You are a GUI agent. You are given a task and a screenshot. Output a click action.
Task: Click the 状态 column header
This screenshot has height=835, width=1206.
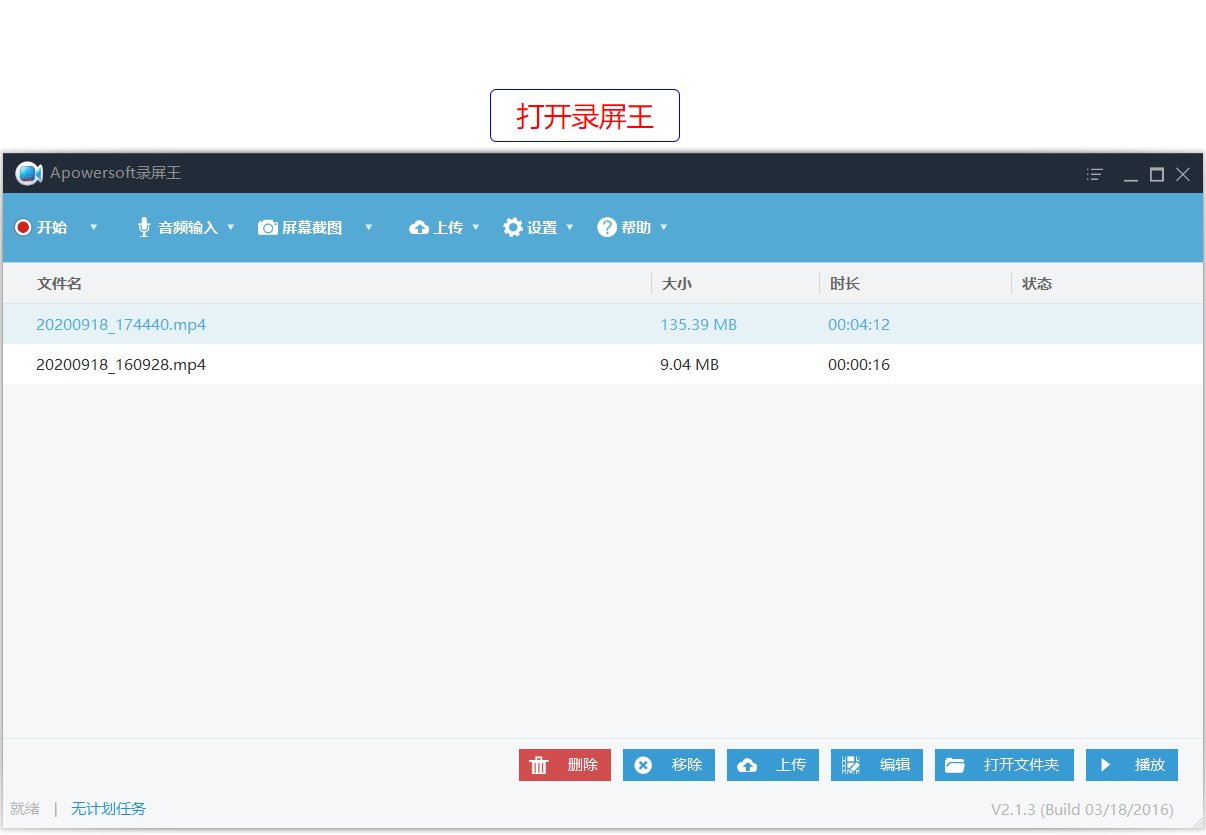tap(1037, 284)
